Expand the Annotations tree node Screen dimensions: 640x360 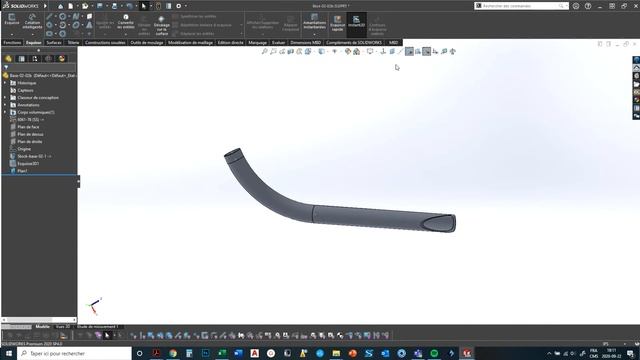pos(5,105)
